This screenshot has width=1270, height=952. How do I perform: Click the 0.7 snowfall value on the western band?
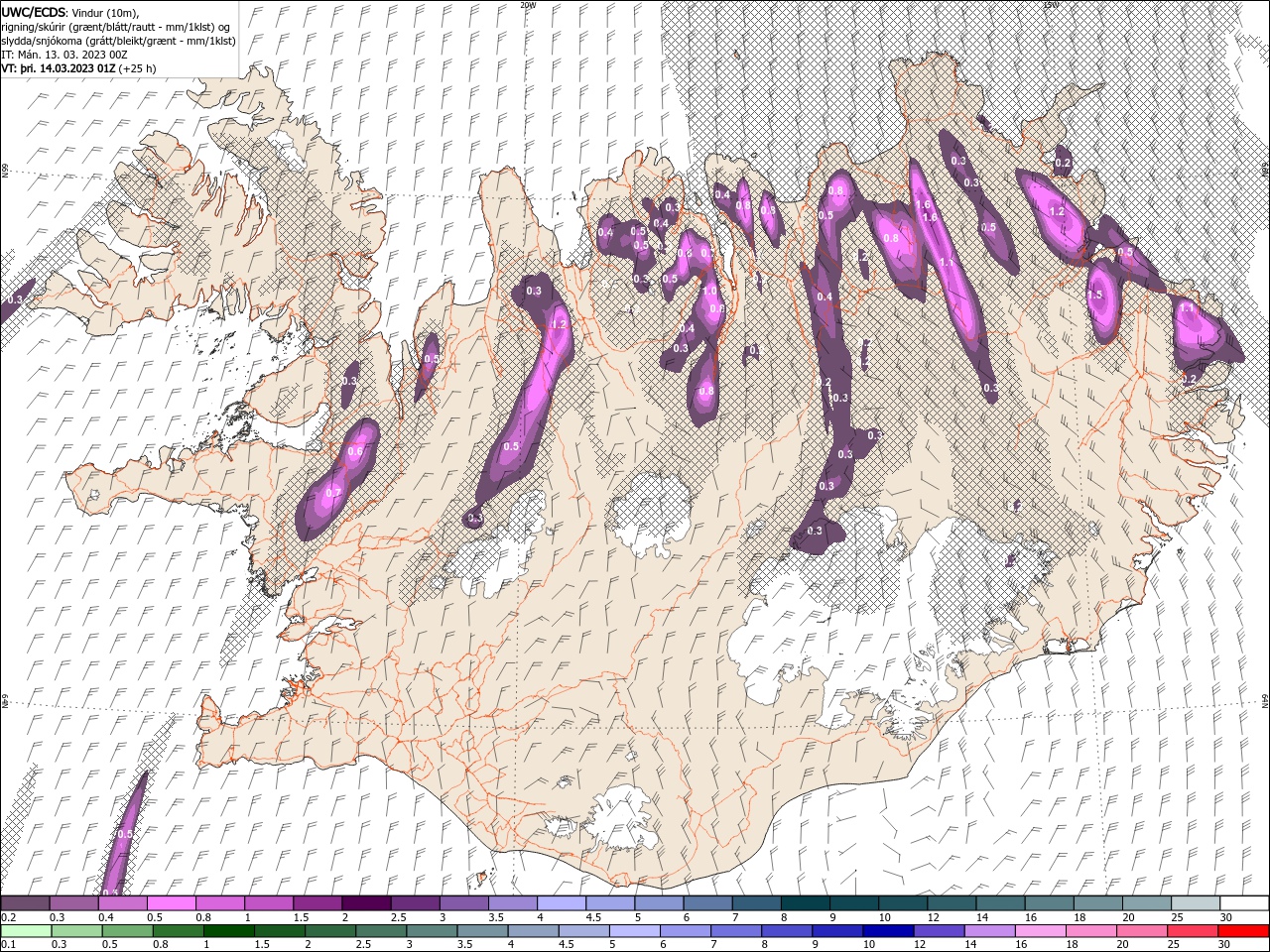coord(332,493)
